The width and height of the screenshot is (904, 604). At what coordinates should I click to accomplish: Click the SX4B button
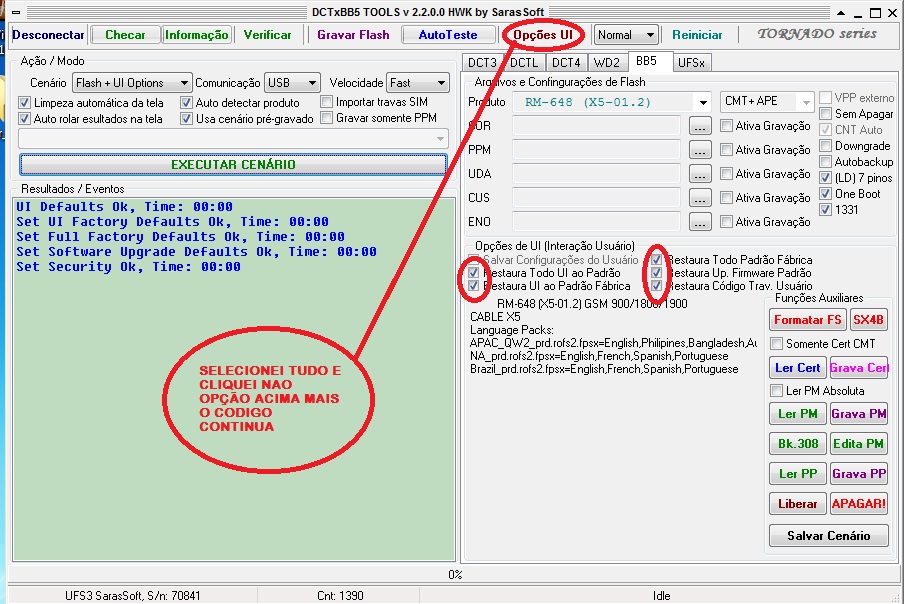(x=868, y=320)
